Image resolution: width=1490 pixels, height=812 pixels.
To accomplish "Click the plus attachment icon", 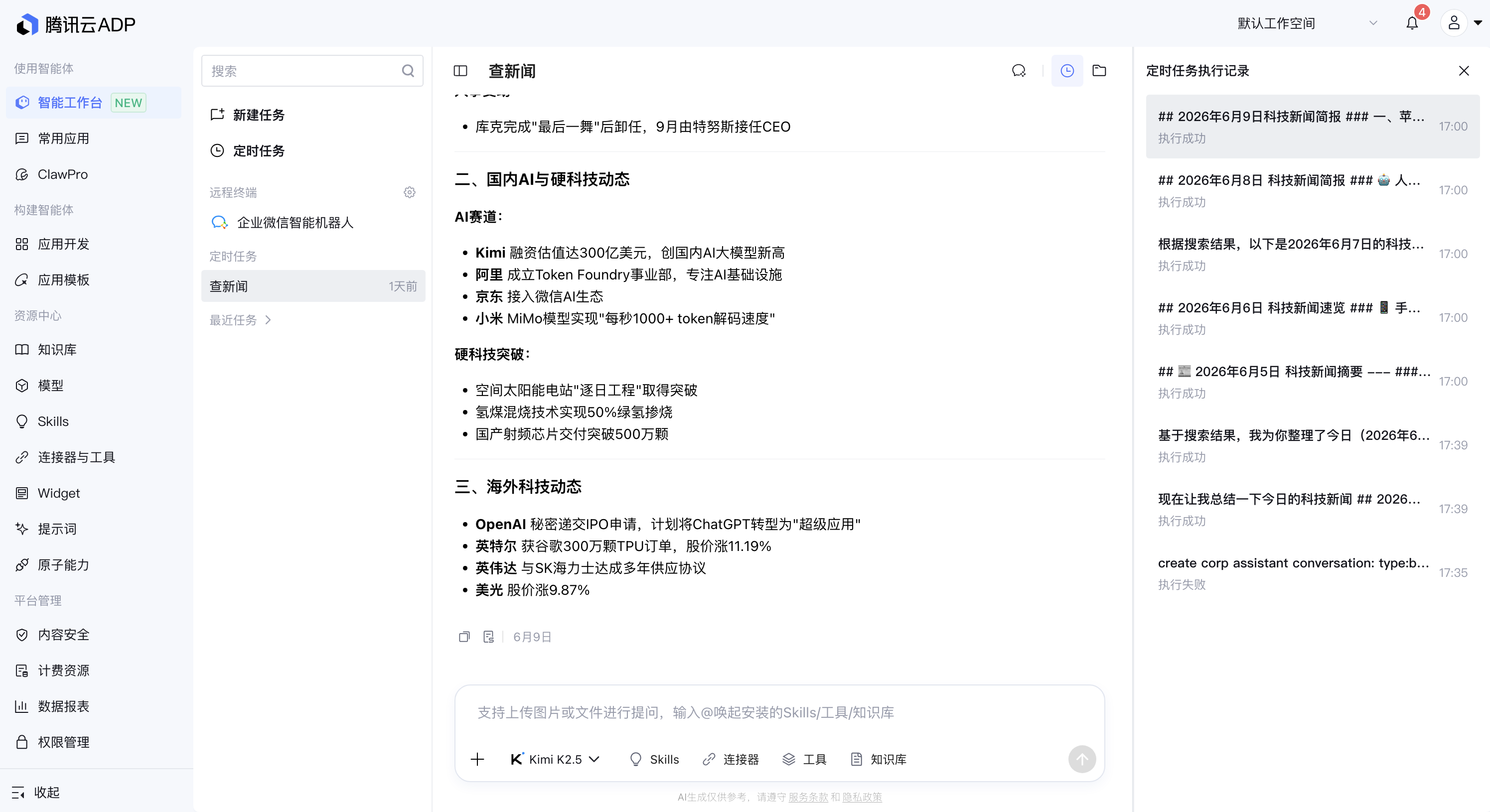I will [x=477, y=759].
